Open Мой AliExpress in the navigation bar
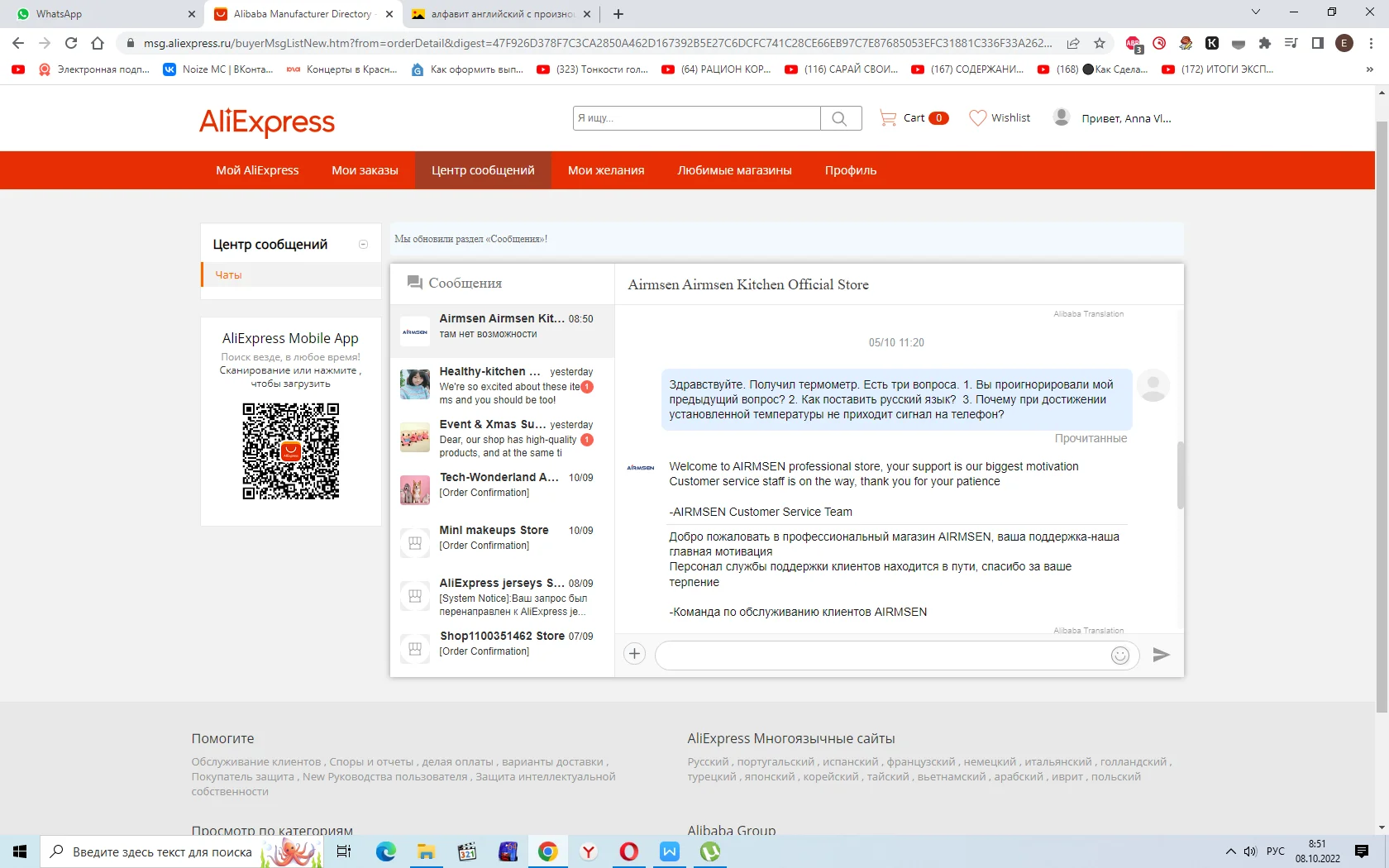1389x868 pixels. tap(257, 170)
